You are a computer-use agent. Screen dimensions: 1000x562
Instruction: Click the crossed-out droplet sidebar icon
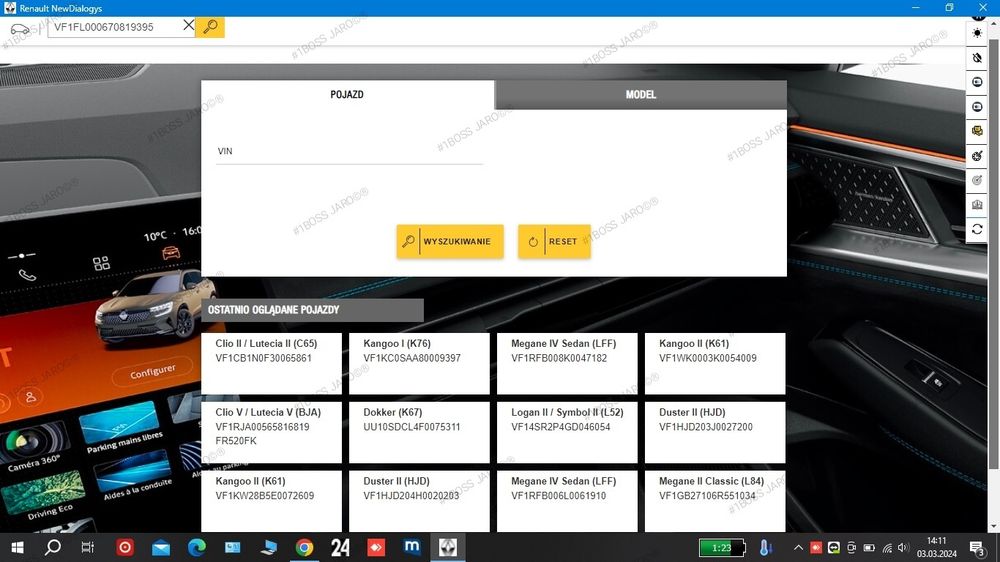(x=977, y=58)
